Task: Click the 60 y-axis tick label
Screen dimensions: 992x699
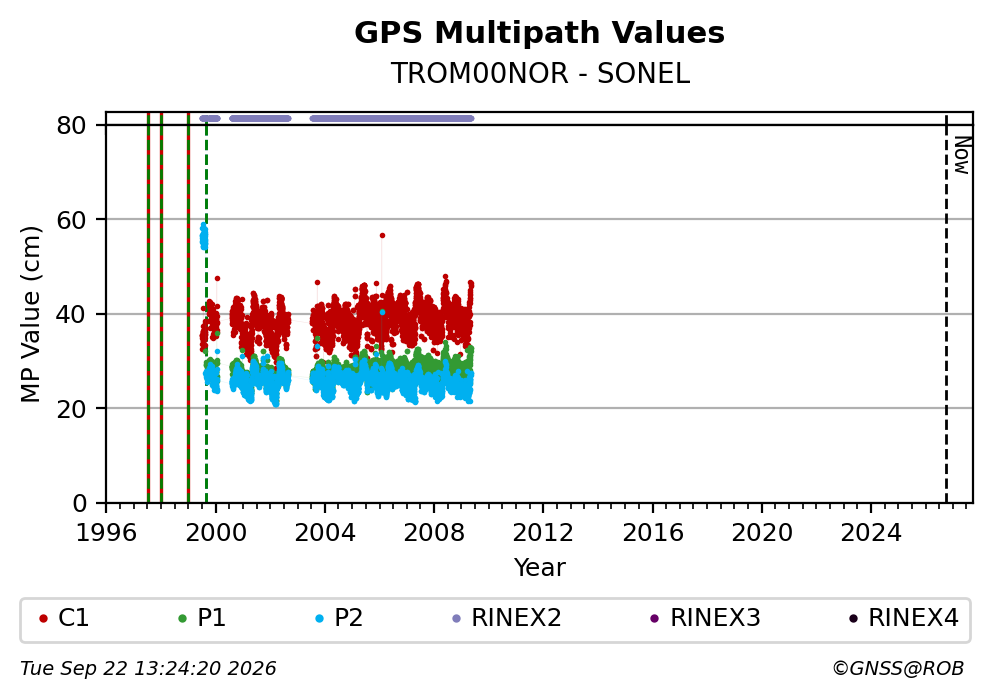Action: (x=71, y=220)
